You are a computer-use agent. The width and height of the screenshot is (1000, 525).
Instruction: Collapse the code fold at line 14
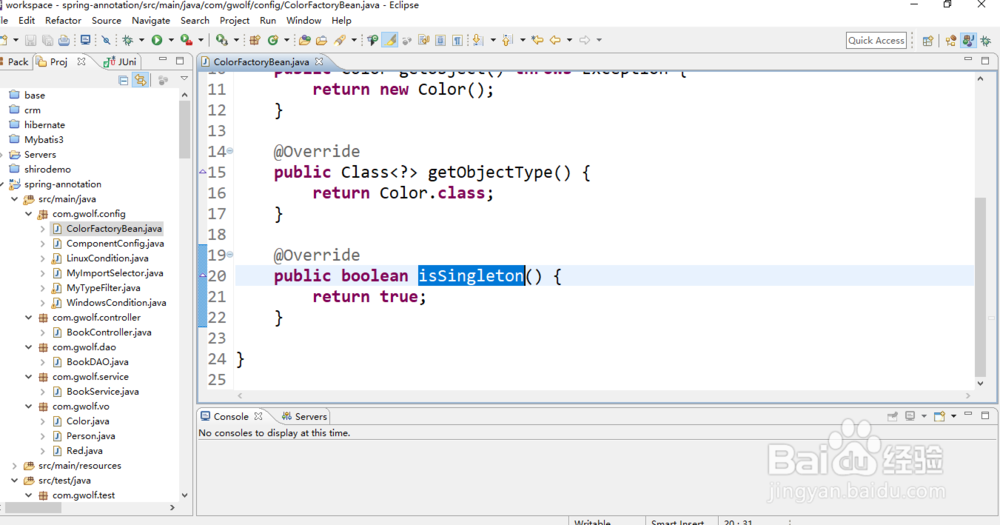click(x=230, y=151)
